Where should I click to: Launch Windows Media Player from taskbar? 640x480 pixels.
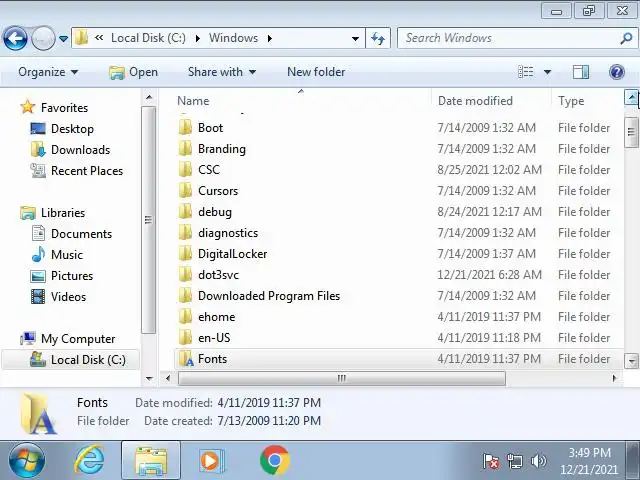pyautogui.click(x=211, y=461)
